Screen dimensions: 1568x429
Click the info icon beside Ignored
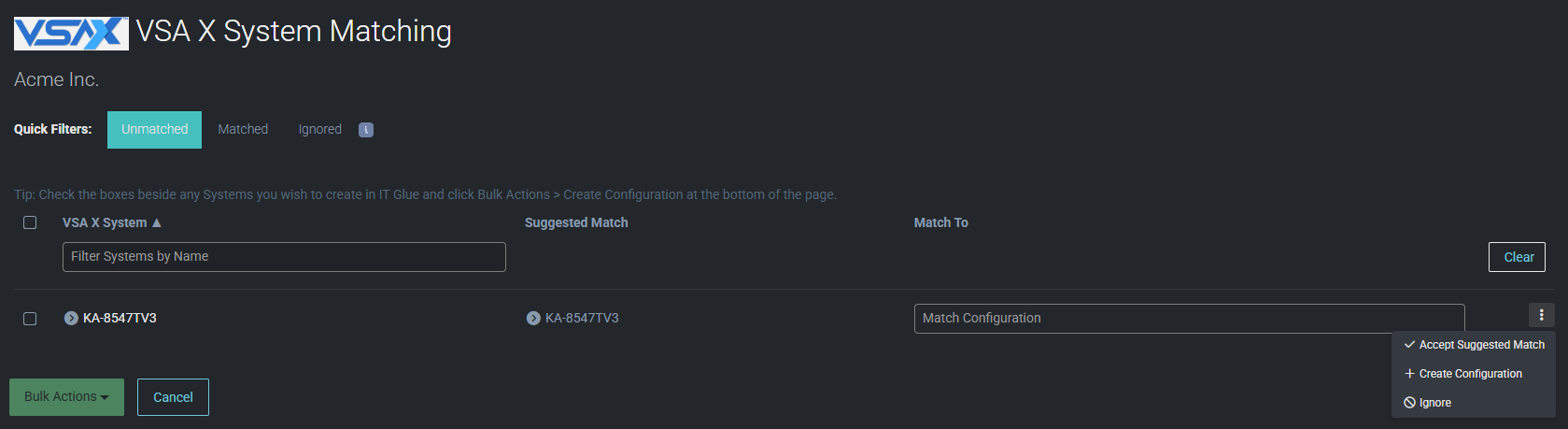click(366, 130)
